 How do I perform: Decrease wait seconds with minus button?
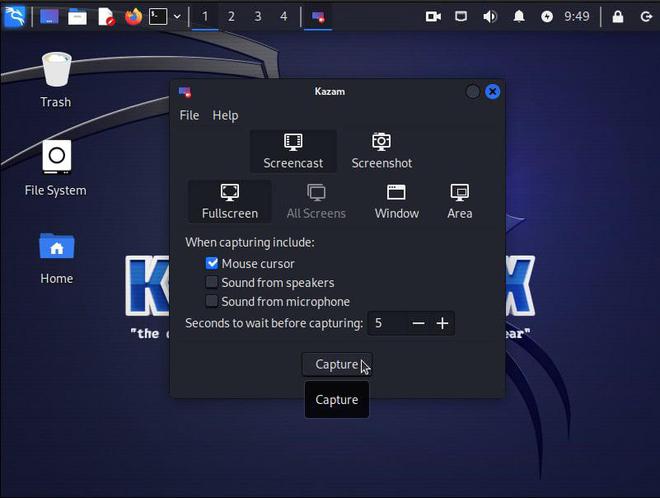click(x=418, y=323)
